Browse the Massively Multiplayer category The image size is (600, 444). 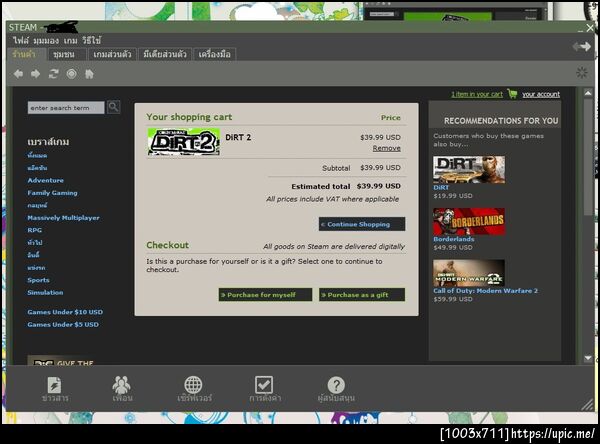click(63, 218)
